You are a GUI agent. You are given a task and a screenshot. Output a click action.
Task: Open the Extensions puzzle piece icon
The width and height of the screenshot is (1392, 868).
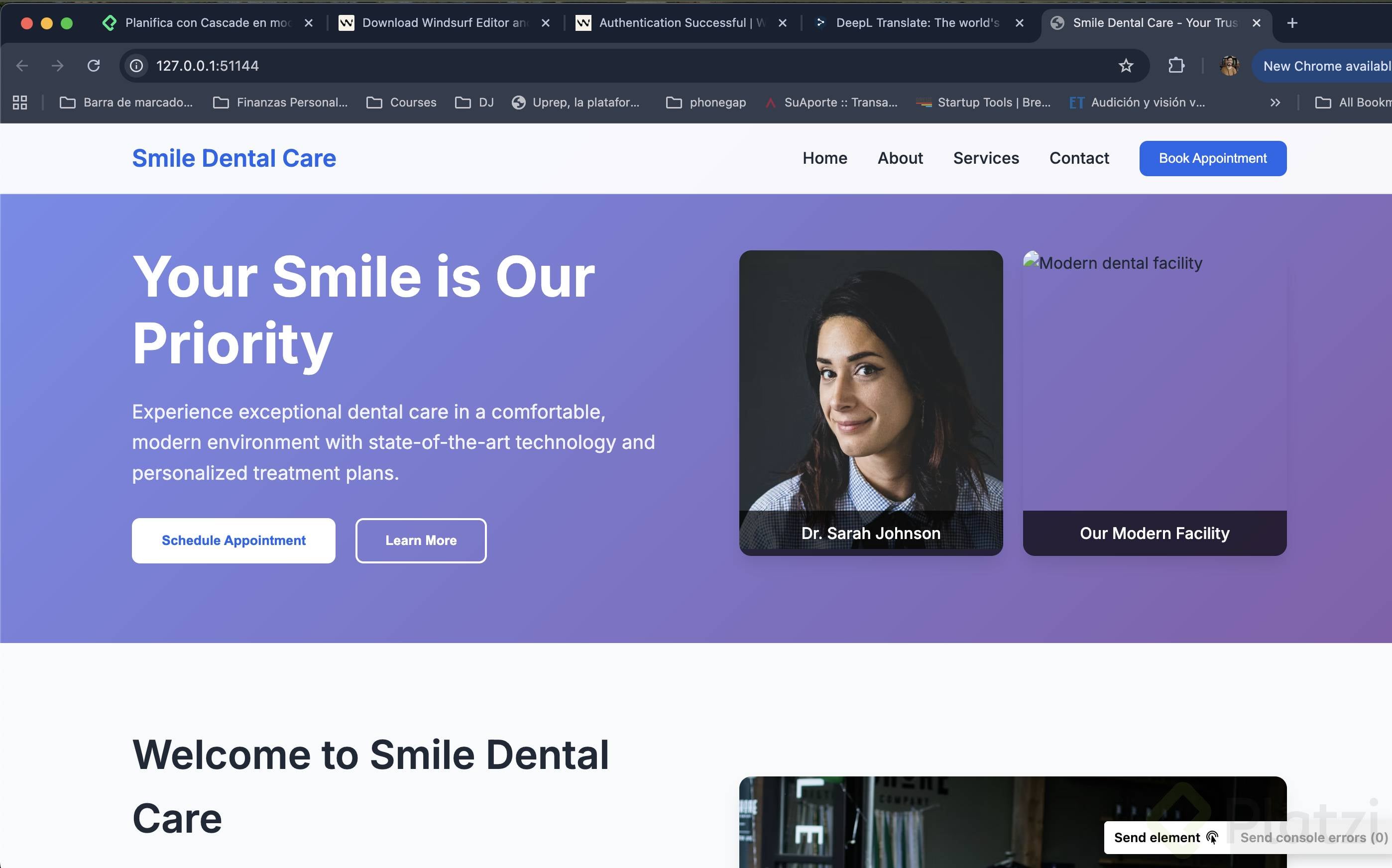pyautogui.click(x=1176, y=66)
